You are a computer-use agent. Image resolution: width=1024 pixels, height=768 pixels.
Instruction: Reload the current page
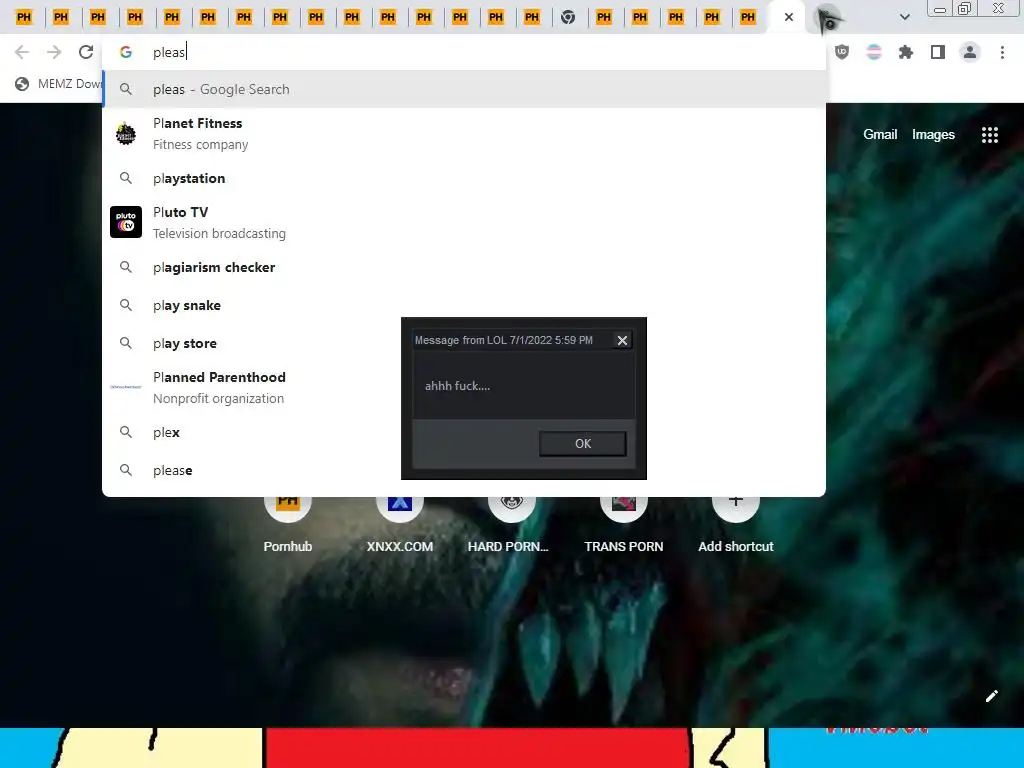click(x=86, y=52)
